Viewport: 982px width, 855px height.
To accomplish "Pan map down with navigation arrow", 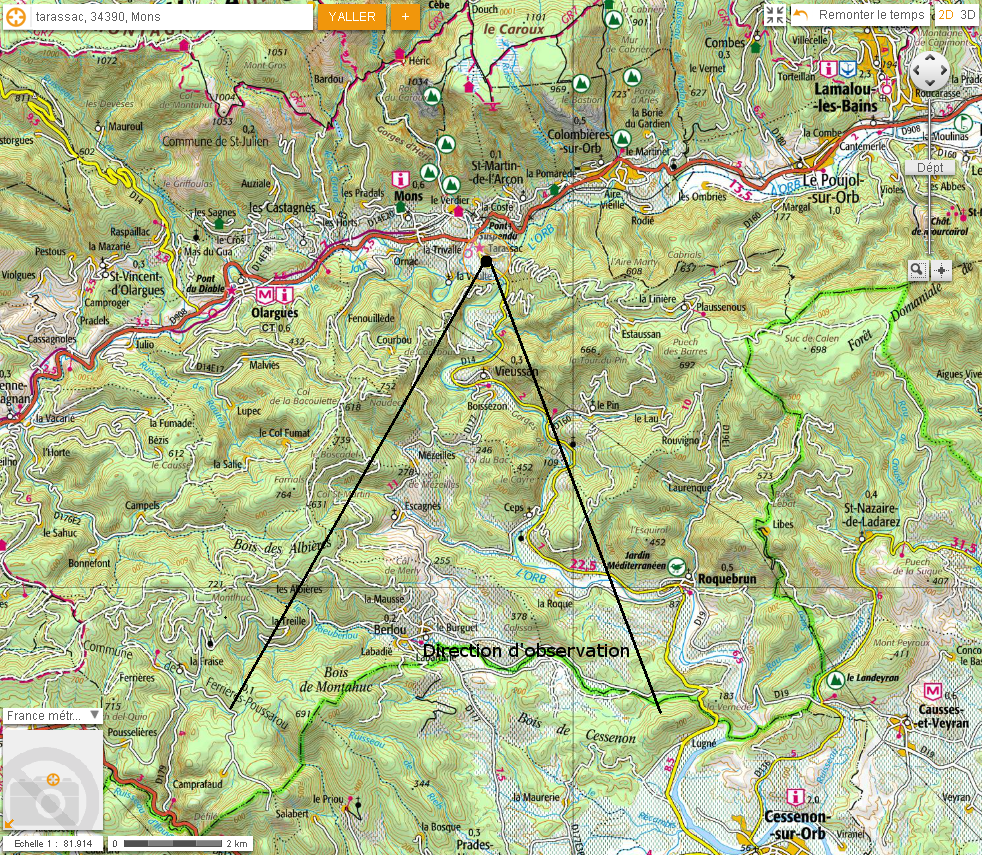I will [x=930, y=83].
